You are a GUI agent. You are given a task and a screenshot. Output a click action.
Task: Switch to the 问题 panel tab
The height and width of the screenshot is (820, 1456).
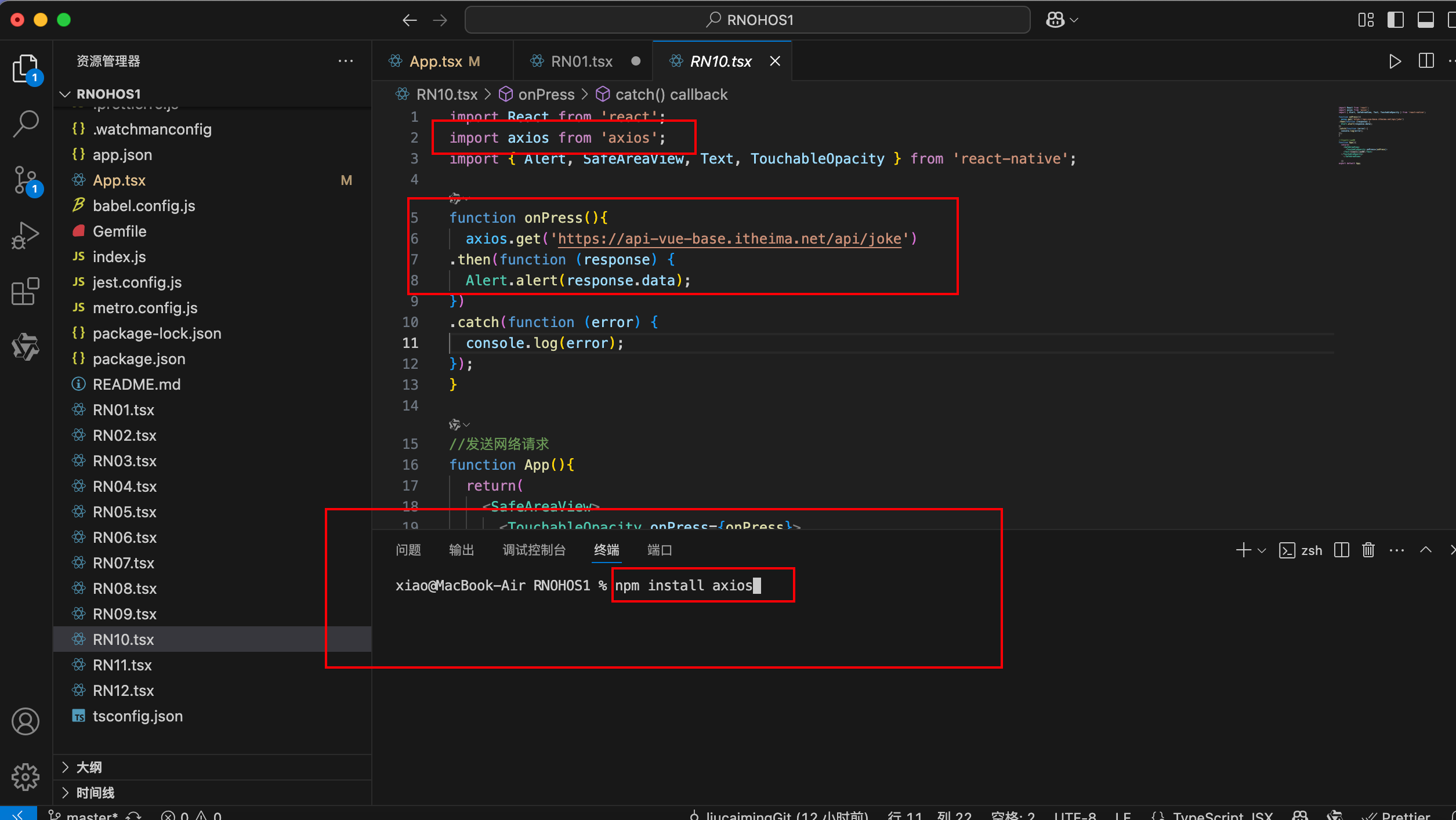pos(408,550)
